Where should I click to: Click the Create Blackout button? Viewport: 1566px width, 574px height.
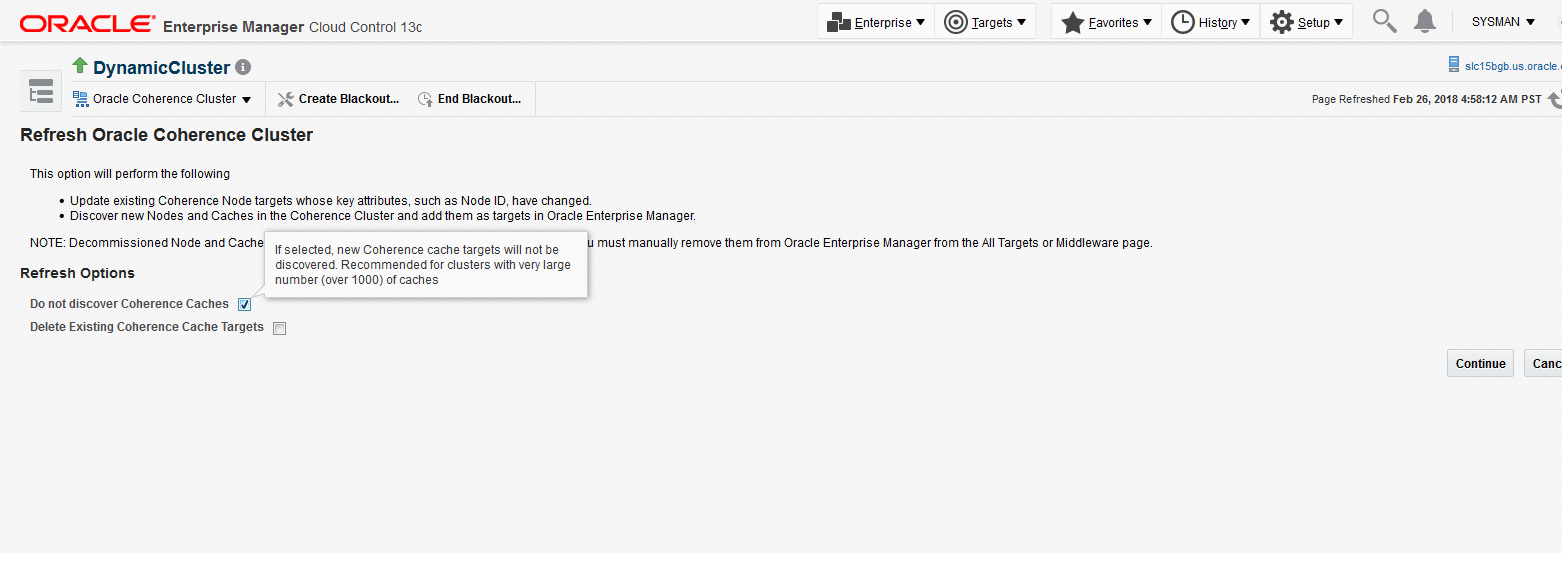[x=338, y=99]
